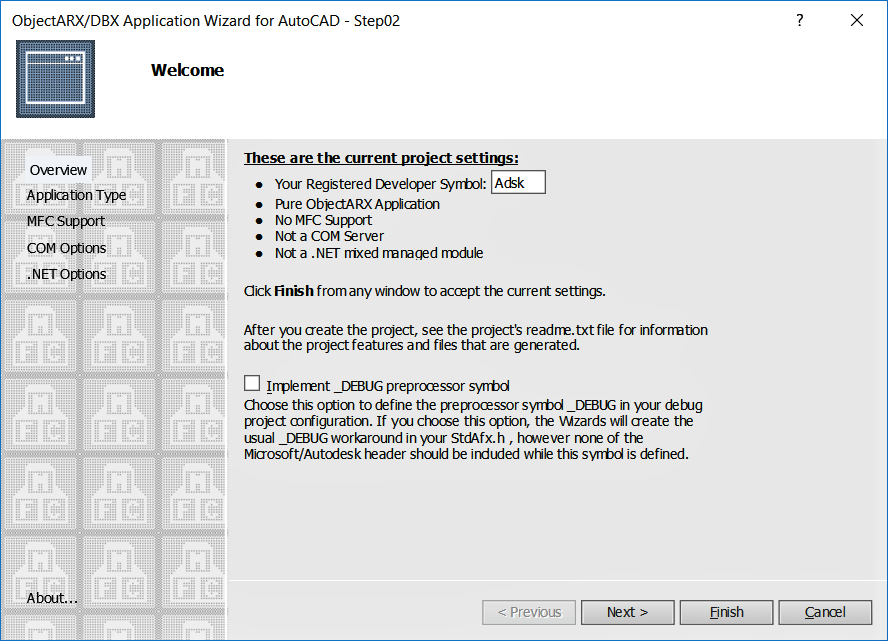888x641 pixels.
Task: Cancel the wizard with the Cancel button
Action: point(825,612)
